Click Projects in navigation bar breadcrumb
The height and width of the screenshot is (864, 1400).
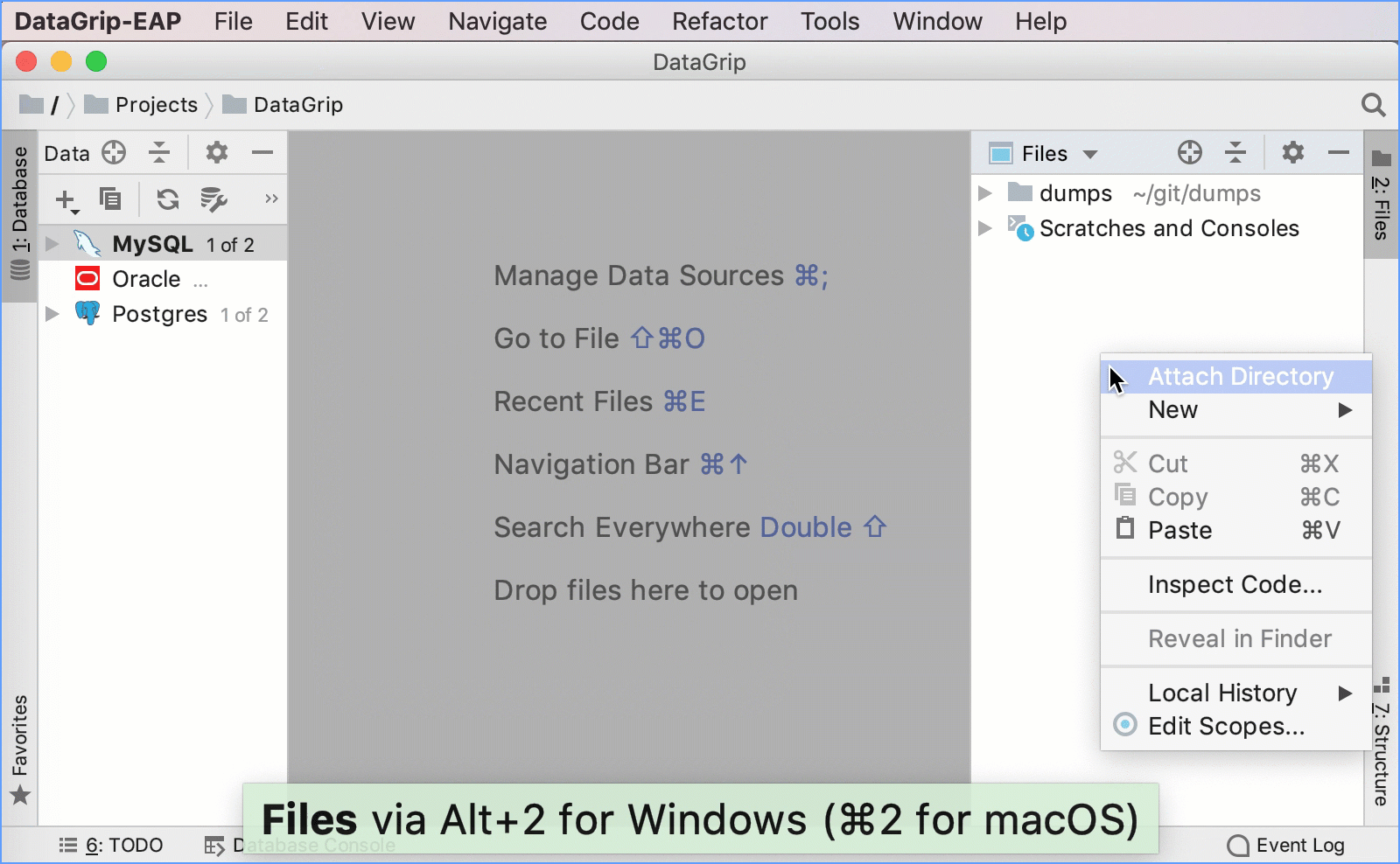(142, 105)
